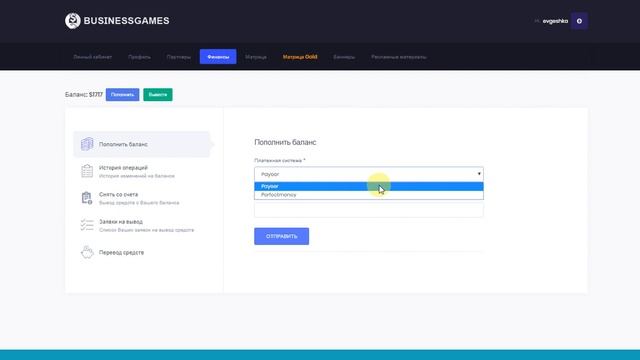Click the ОТПРАВИТЬ submit button
The width and height of the screenshot is (640, 360).
pos(282,236)
